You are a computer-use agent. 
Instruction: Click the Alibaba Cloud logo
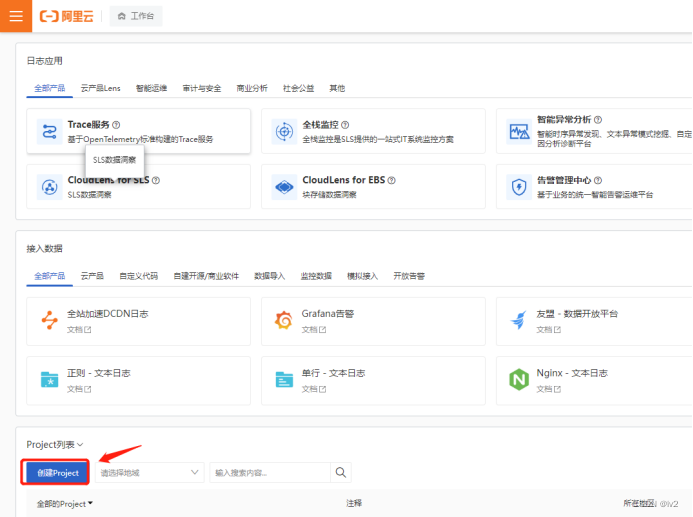click(x=67, y=16)
